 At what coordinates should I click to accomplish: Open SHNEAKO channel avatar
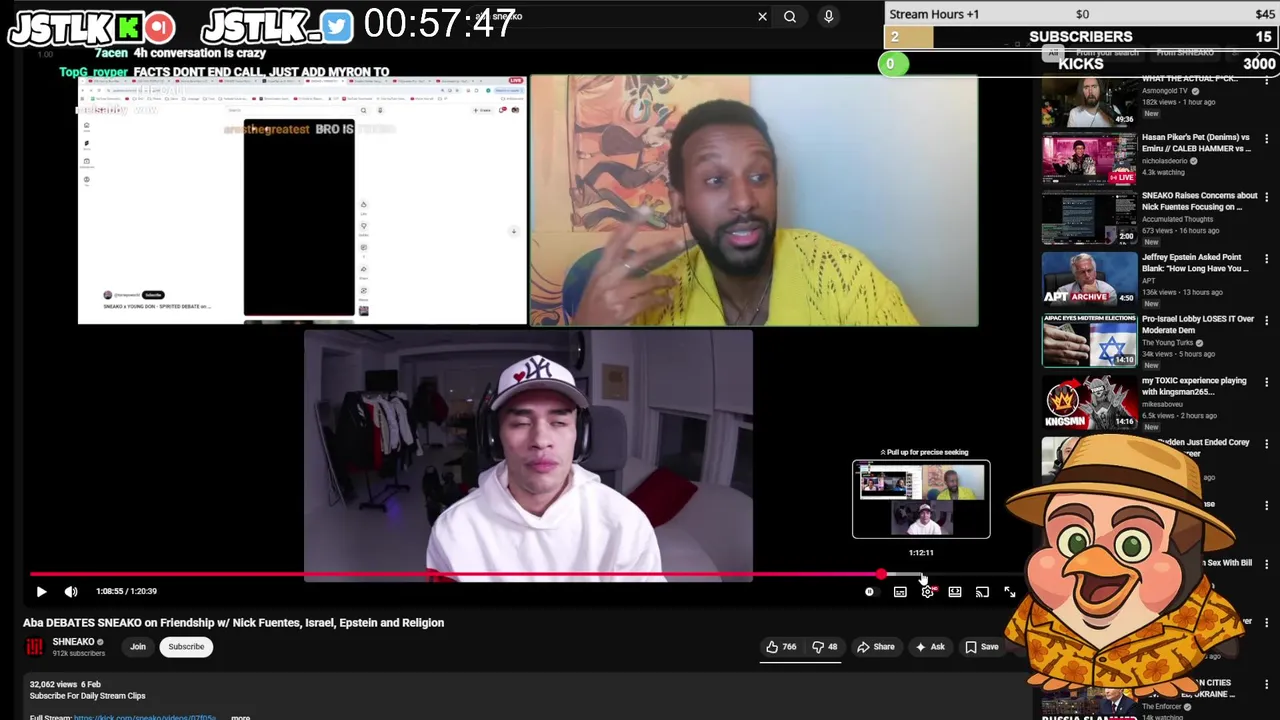(x=35, y=647)
